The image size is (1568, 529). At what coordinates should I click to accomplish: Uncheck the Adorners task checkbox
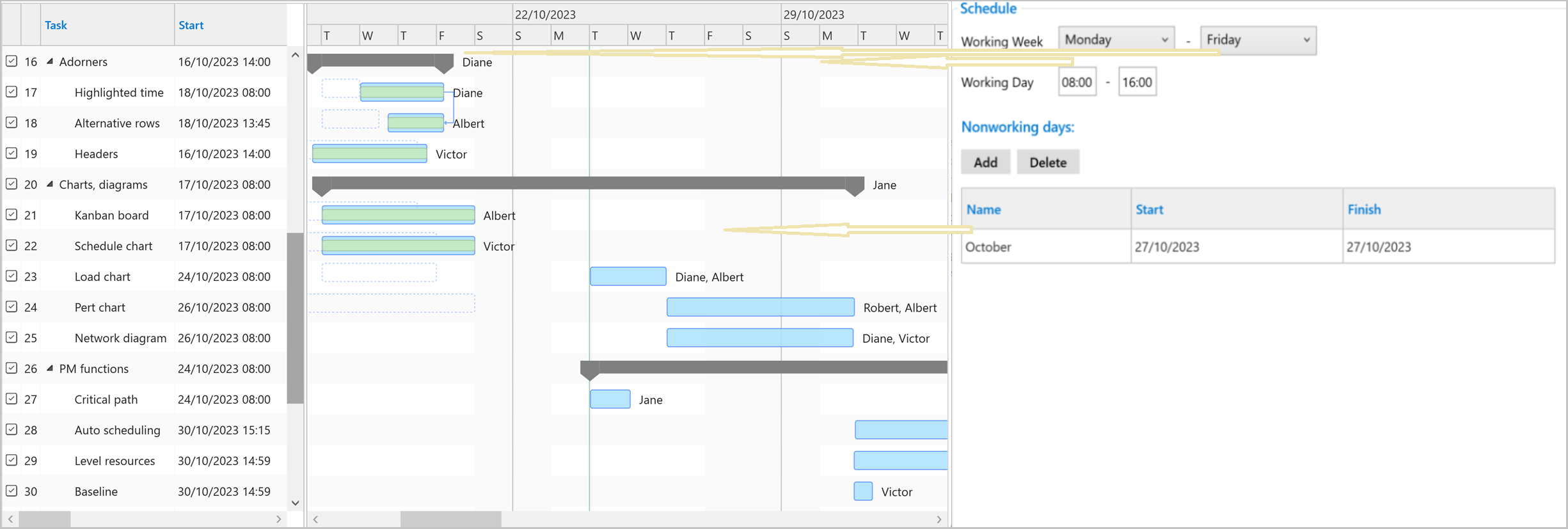point(12,61)
